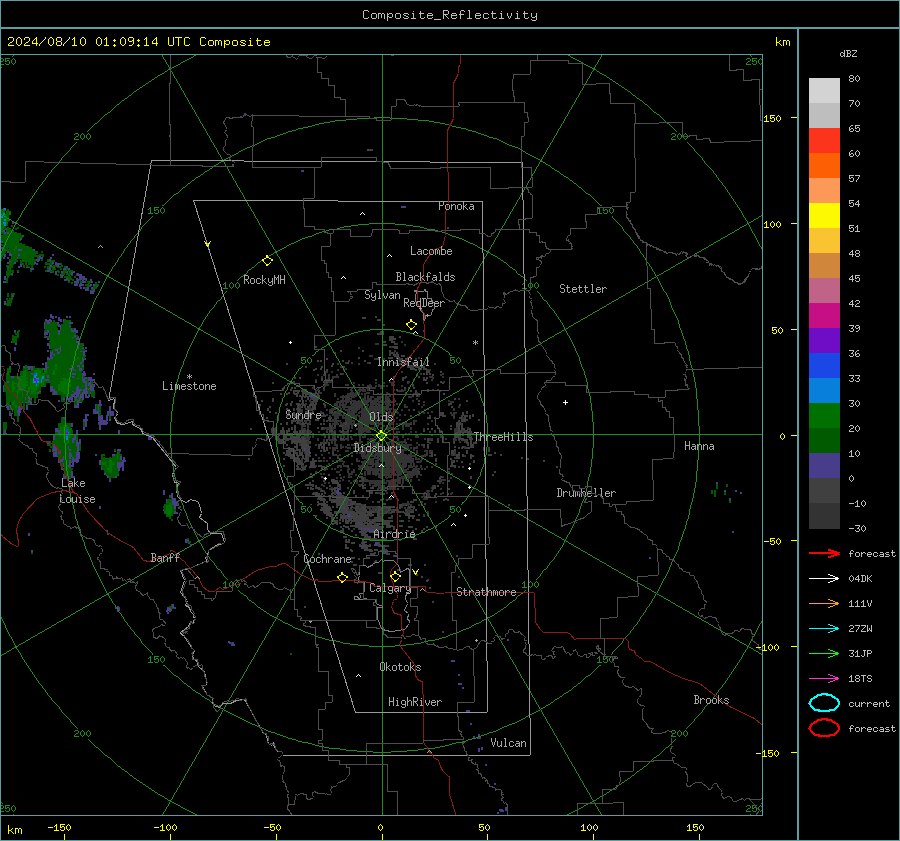900x841 pixels.
Task: Click the Stettler city label
Action: (x=583, y=289)
